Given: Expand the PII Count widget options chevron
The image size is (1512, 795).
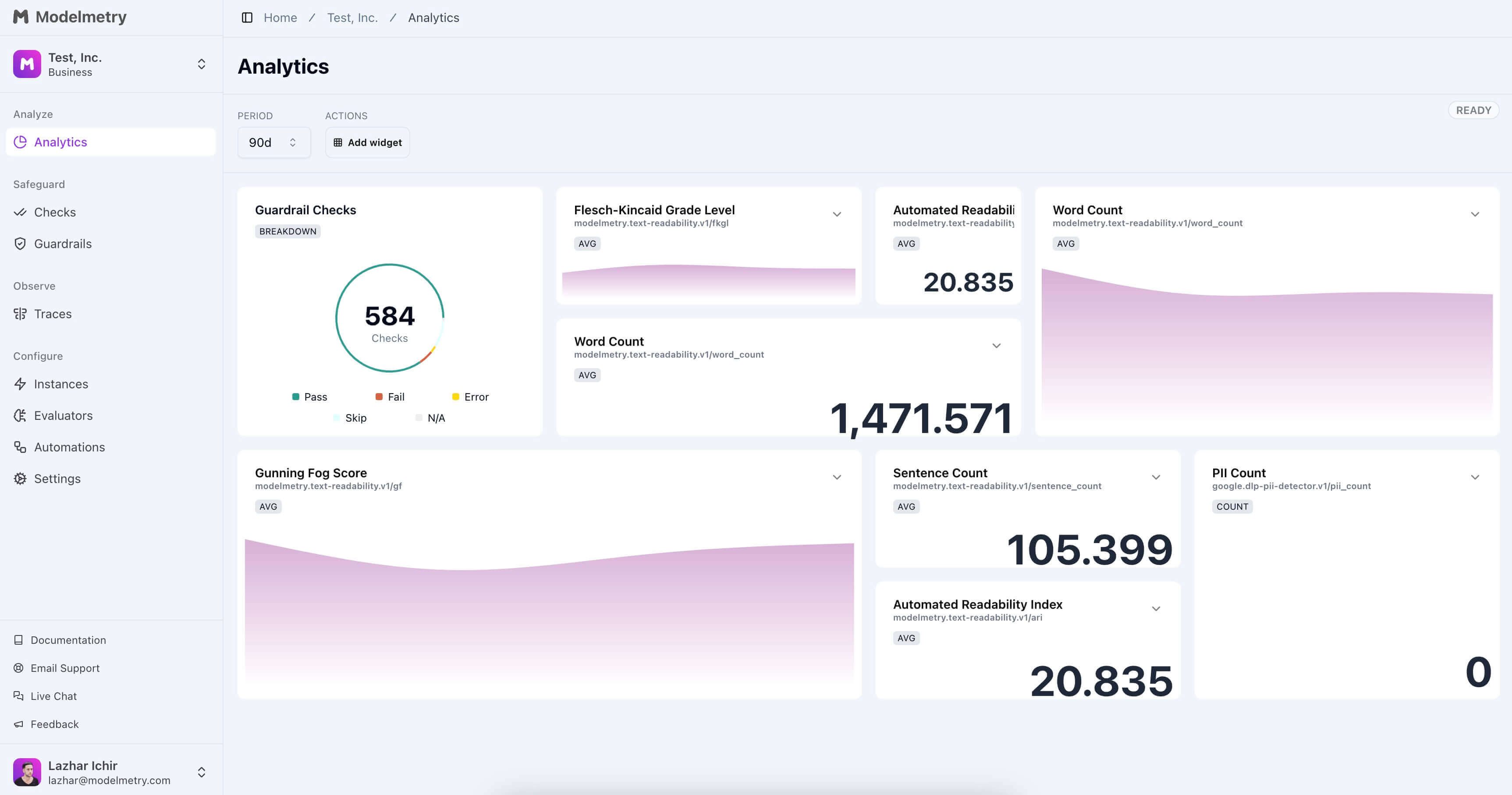Looking at the screenshot, I should pos(1474,477).
